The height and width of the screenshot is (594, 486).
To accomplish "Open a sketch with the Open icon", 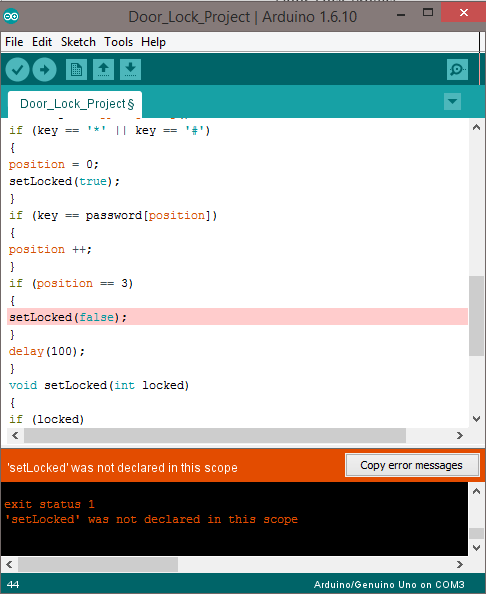I will (x=103, y=70).
